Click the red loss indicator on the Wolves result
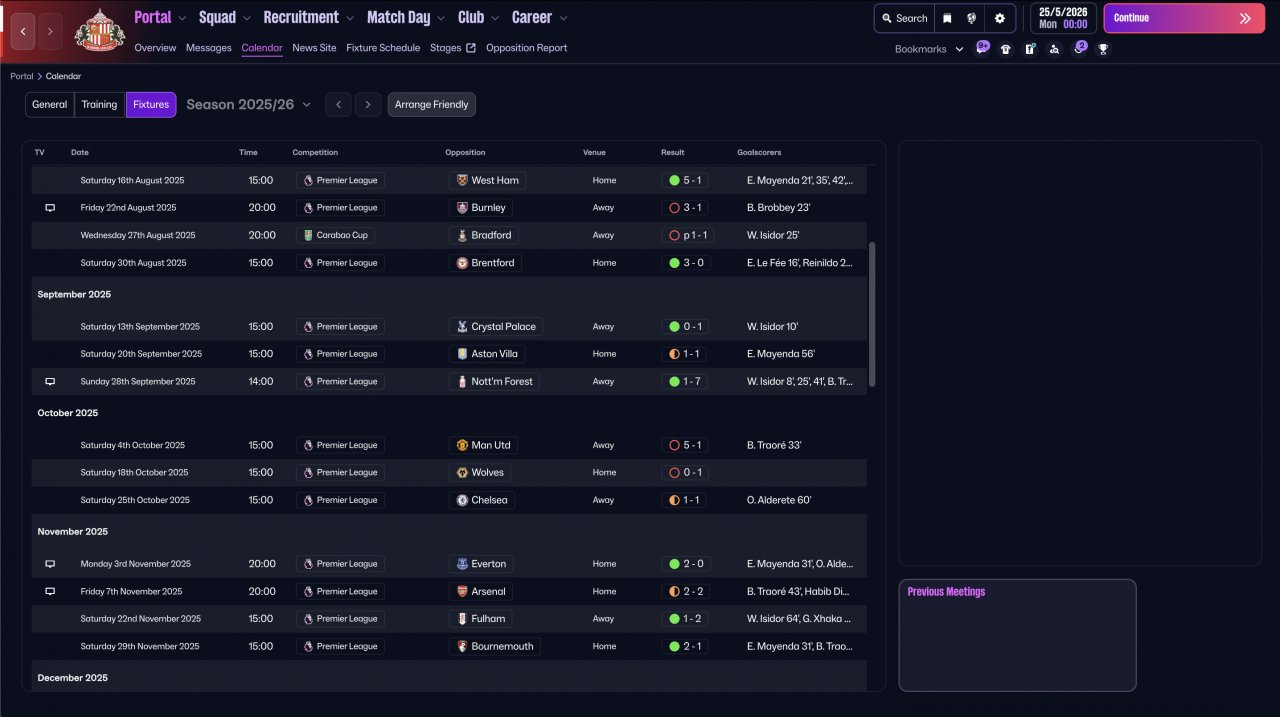1280x717 pixels. click(x=674, y=473)
